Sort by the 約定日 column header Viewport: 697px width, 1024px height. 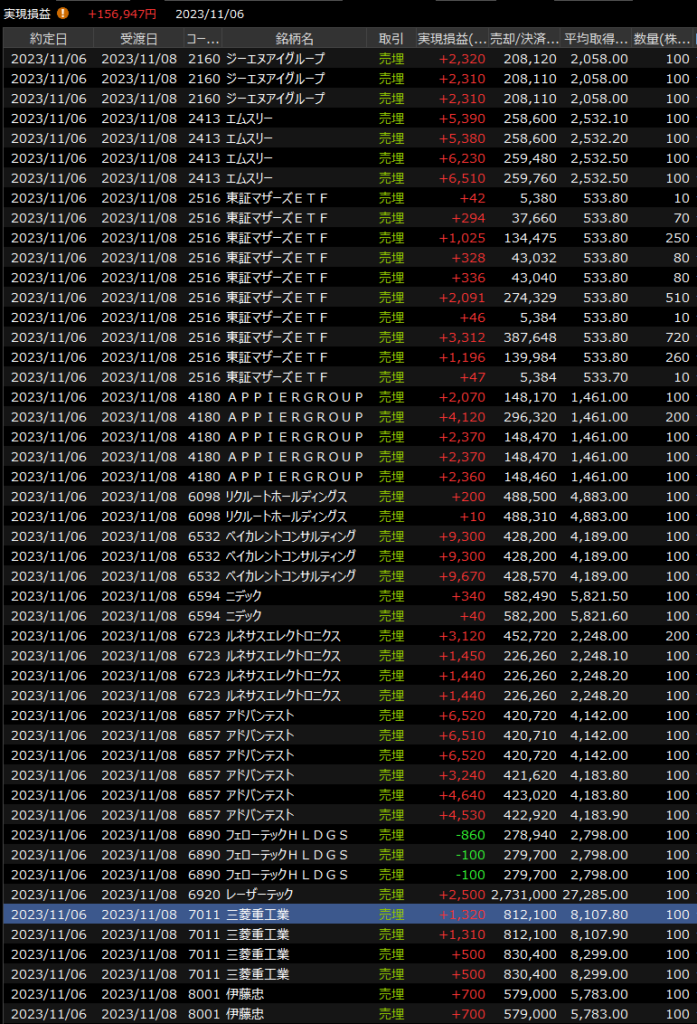[x=49, y=39]
